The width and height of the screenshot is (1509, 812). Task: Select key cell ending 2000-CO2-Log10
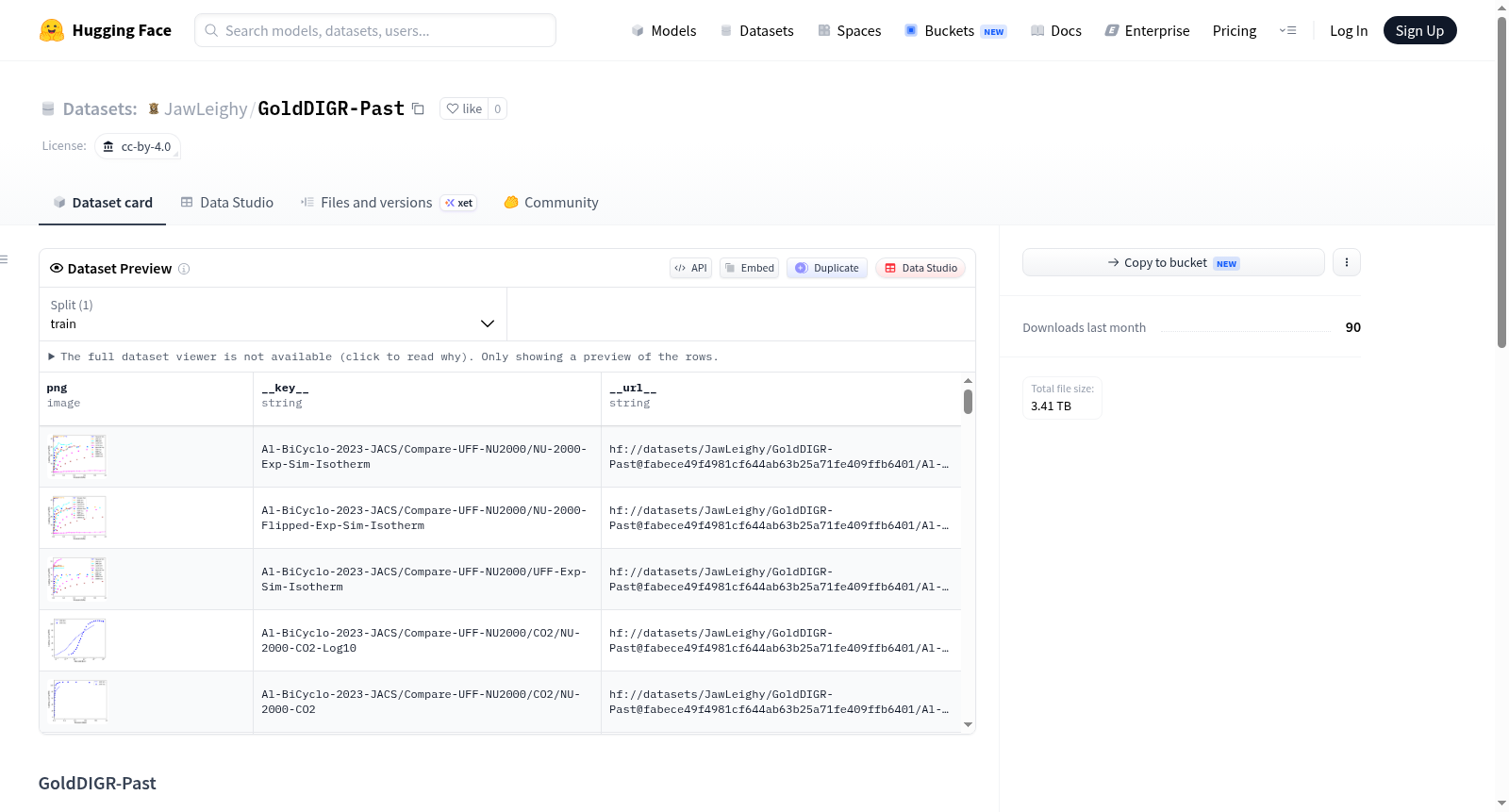click(427, 640)
